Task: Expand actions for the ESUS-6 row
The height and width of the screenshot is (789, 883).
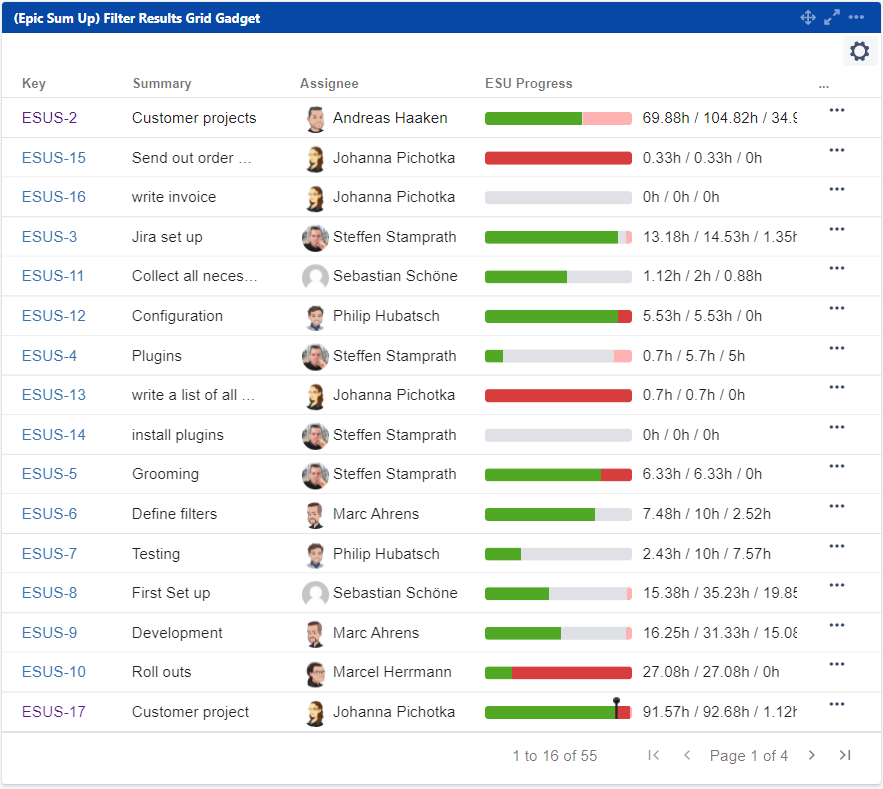Action: tap(837, 507)
